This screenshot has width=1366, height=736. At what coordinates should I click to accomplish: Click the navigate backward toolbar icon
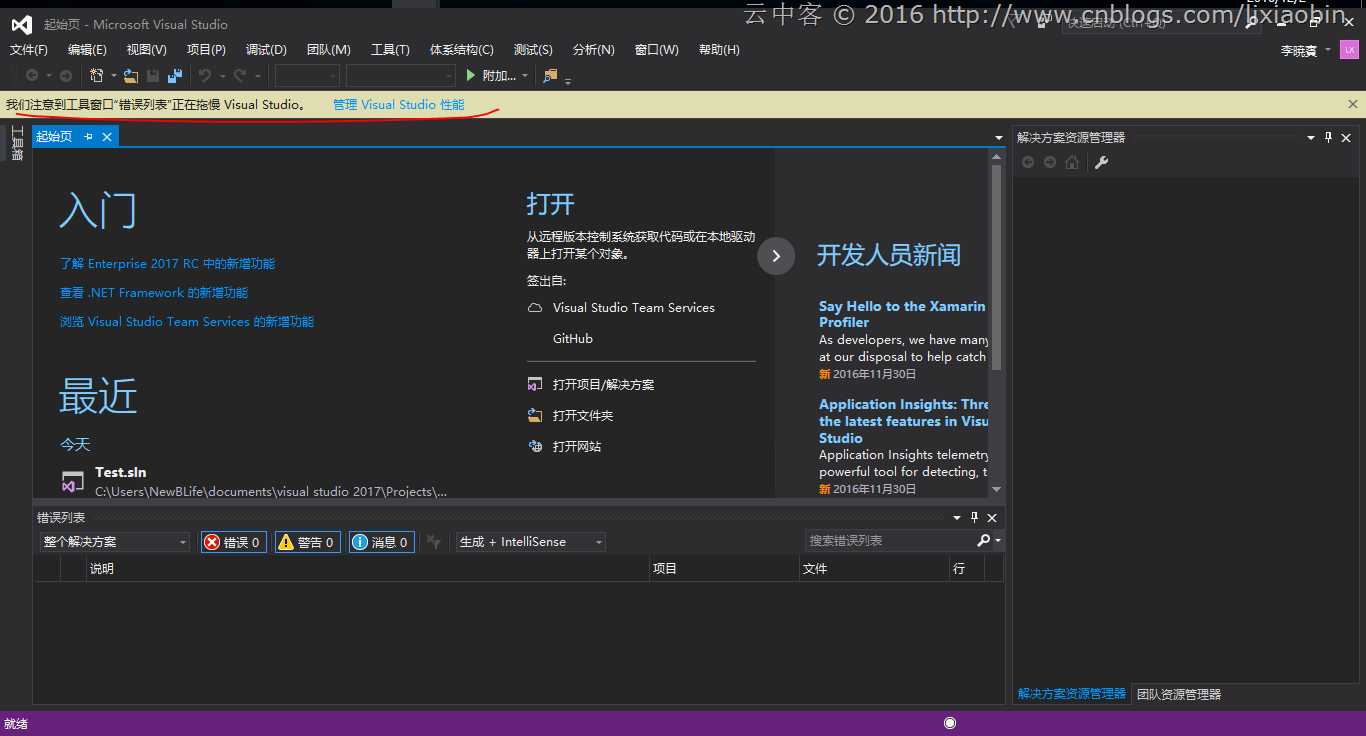(x=31, y=76)
